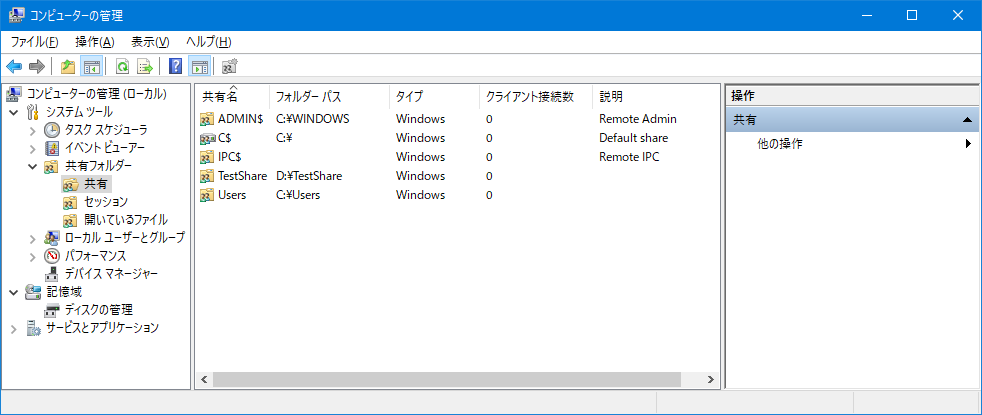Toggle the show/hide action pane button
The image size is (982, 415).
[199, 67]
